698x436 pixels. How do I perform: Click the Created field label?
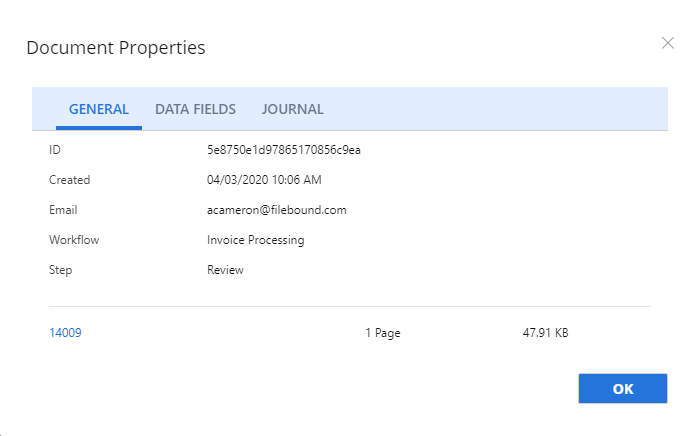(x=69, y=180)
